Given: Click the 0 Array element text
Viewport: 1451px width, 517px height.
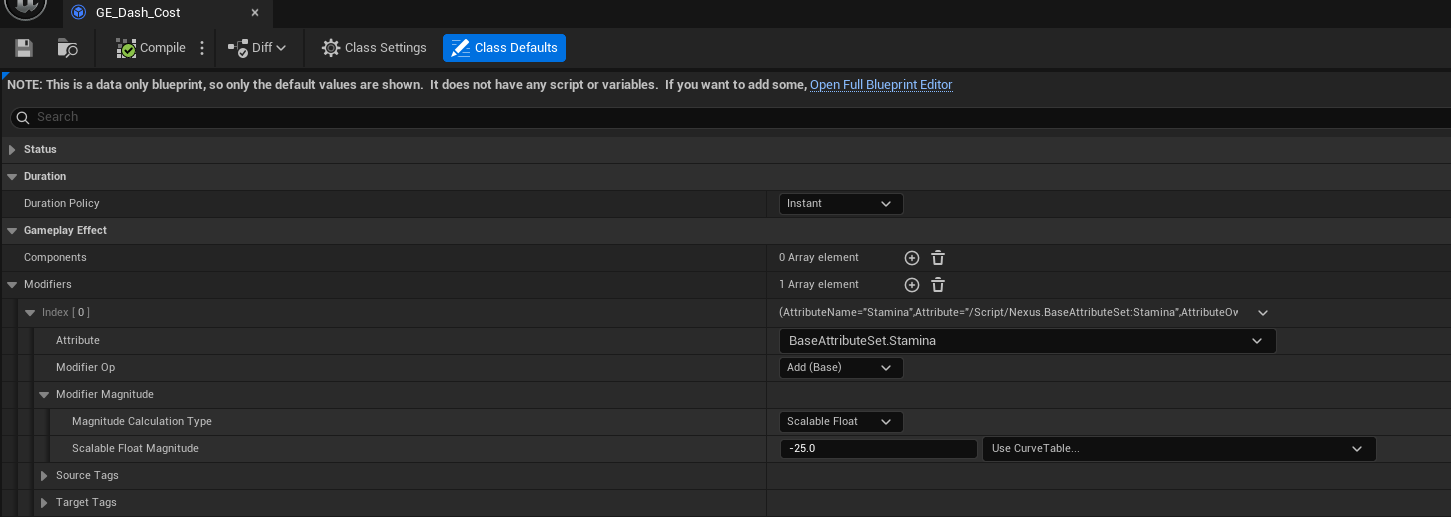Looking at the screenshot, I should tap(819, 258).
